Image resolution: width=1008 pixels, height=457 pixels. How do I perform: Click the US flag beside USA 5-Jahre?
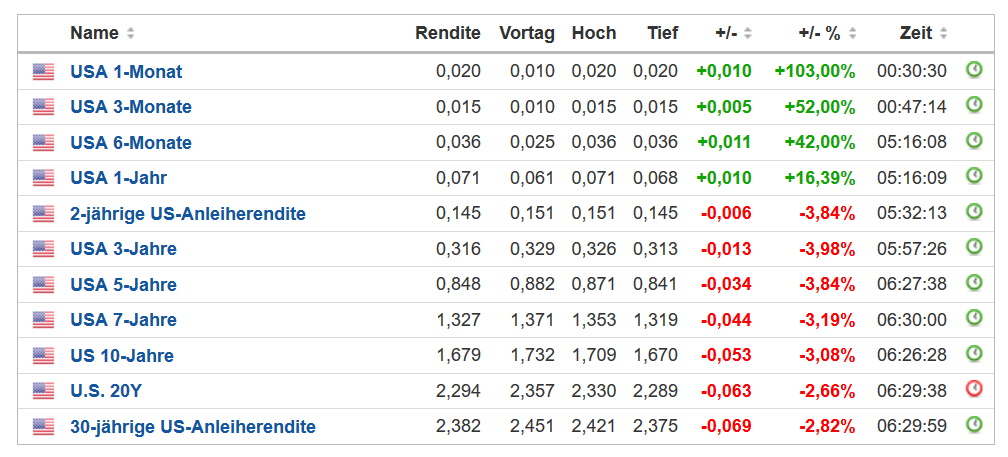(x=43, y=284)
